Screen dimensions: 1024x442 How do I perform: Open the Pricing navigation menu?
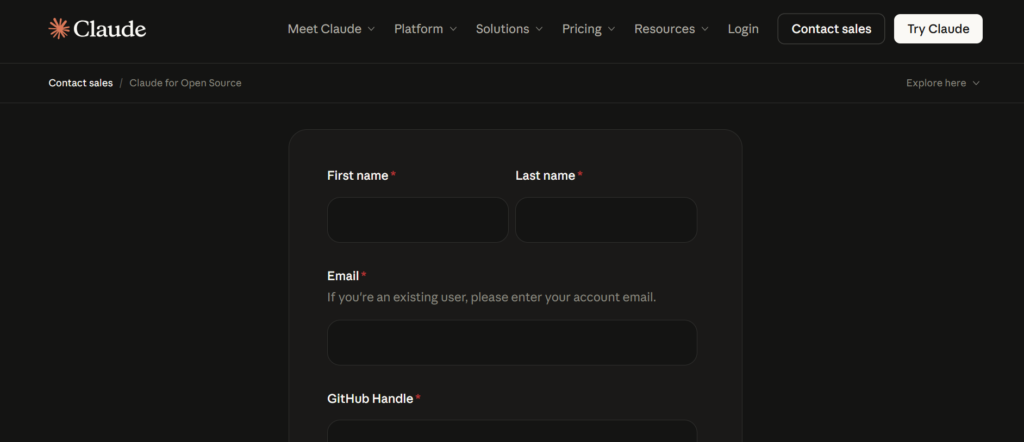tap(581, 29)
